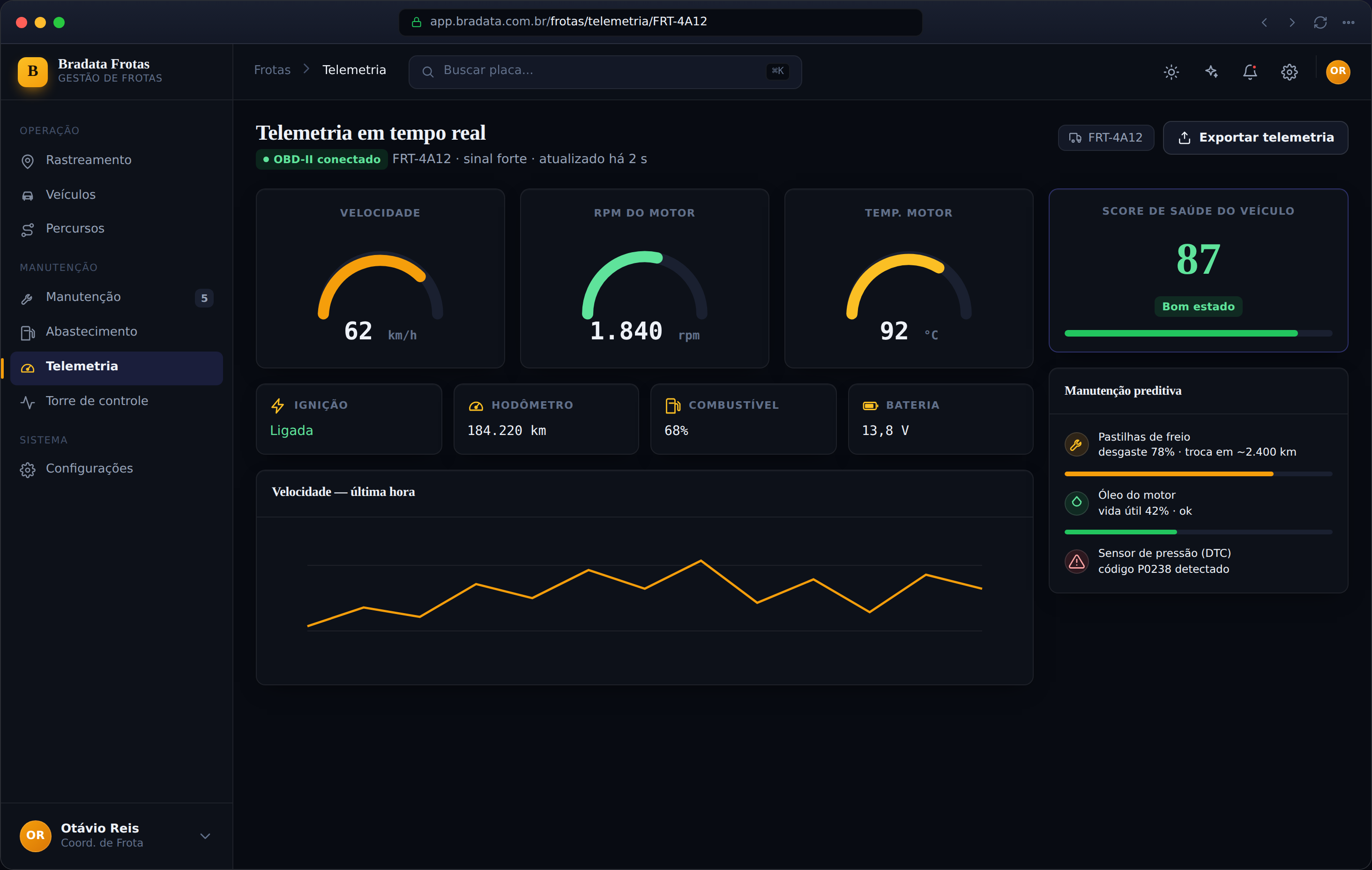Click the OBD-II conectado status badge
The width and height of the screenshot is (1372, 870).
(x=321, y=159)
